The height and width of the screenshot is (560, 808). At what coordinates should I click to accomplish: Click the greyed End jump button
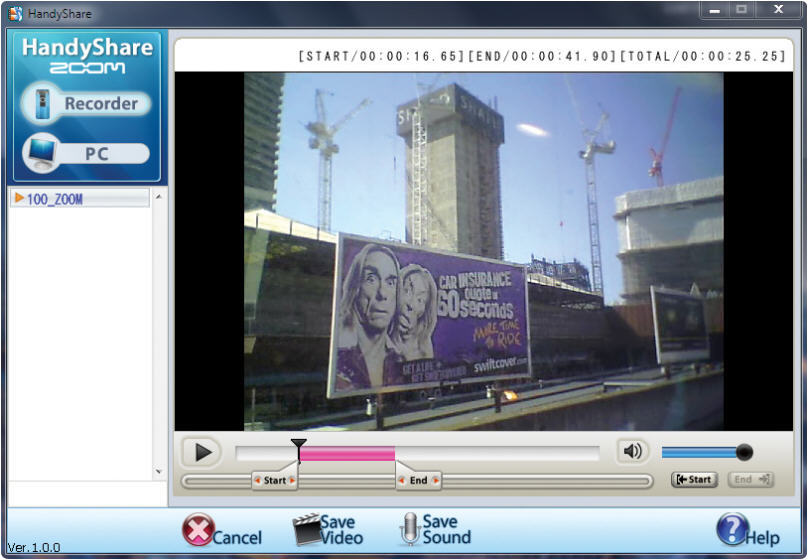[751, 480]
